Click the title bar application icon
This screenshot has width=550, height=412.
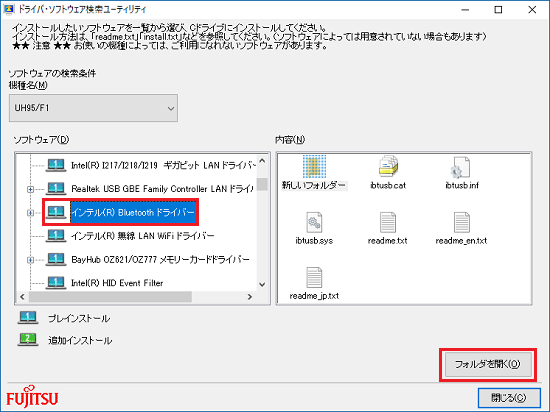click(x=8, y=9)
